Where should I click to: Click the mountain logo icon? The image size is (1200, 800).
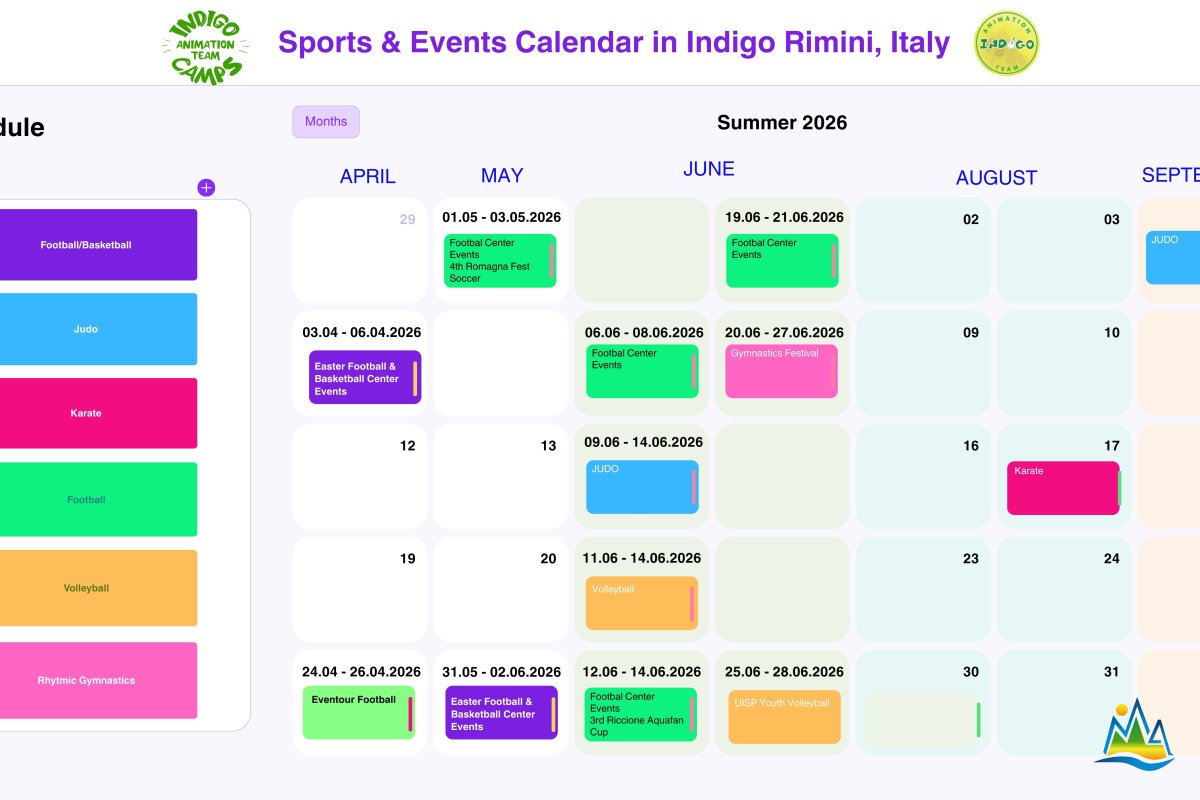pyautogui.click(x=1133, y=735)
